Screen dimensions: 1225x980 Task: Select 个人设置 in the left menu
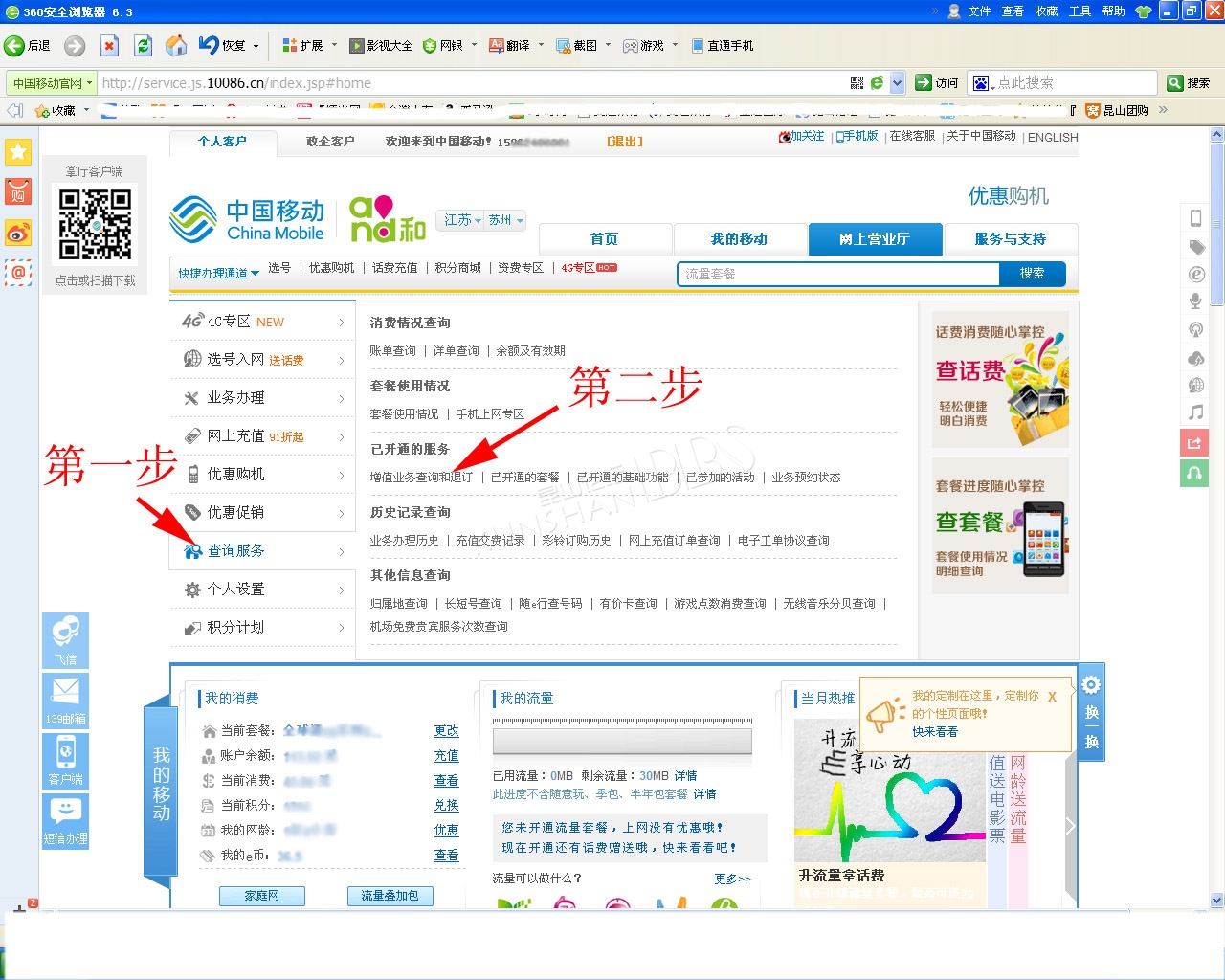click(x=262, y=590)
